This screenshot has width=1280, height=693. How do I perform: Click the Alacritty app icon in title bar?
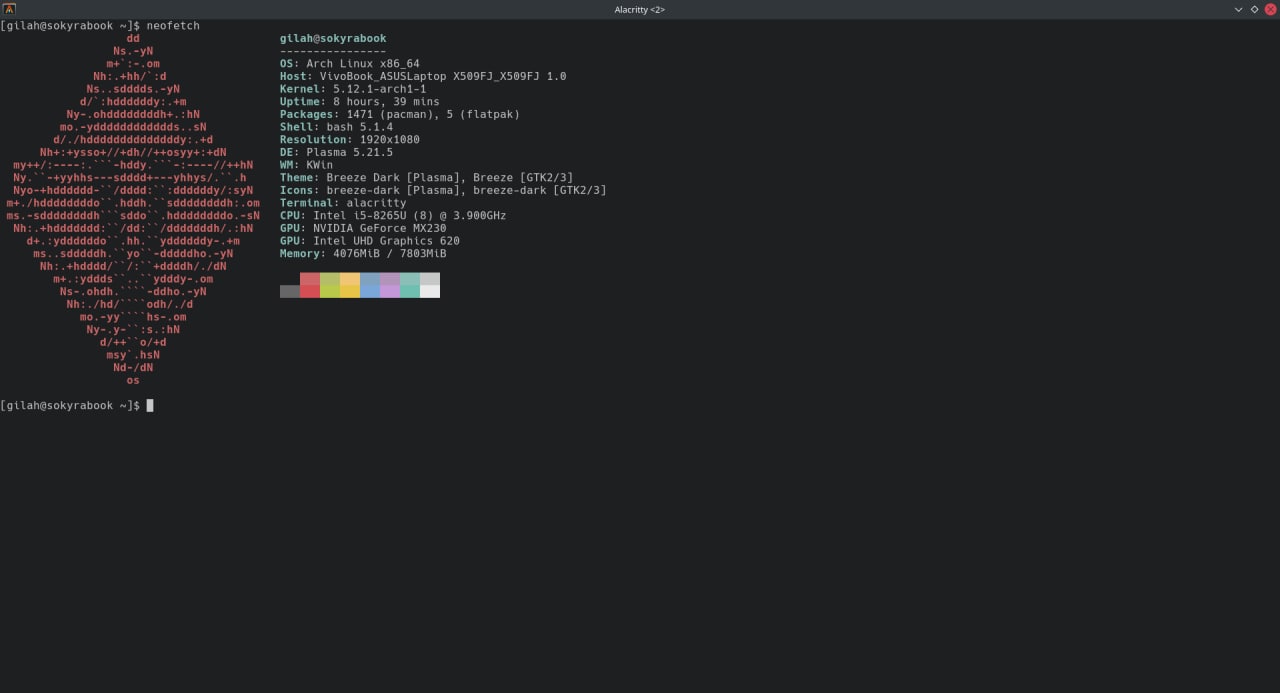tap(9, 9)
